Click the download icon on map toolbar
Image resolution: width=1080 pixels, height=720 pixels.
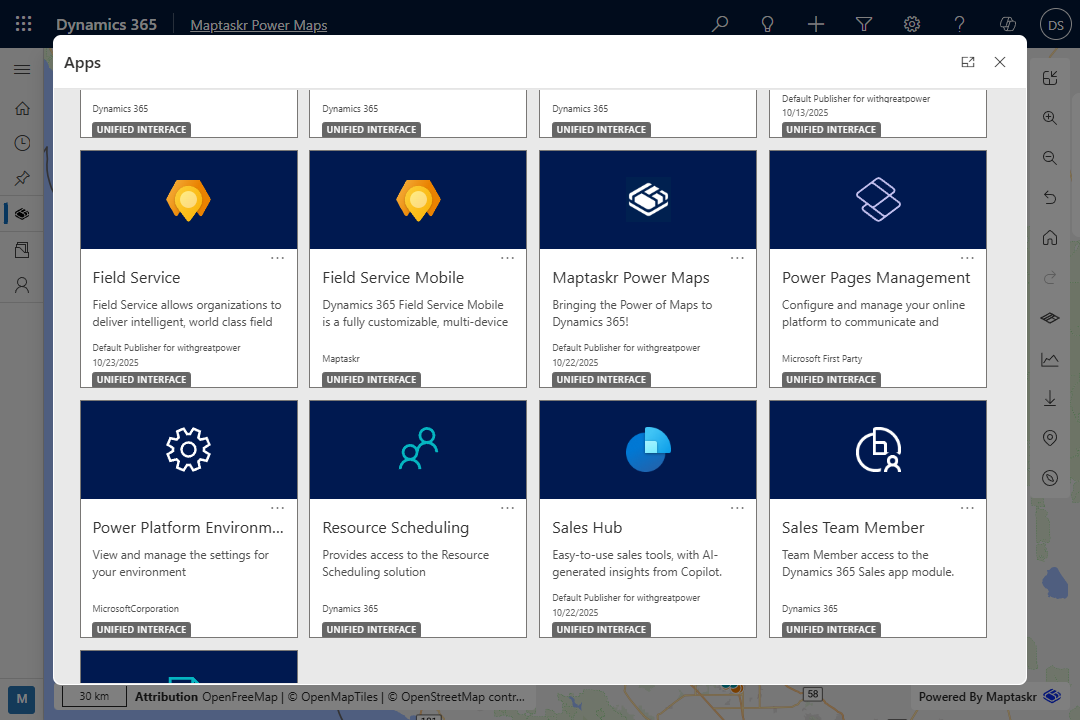1050,398
